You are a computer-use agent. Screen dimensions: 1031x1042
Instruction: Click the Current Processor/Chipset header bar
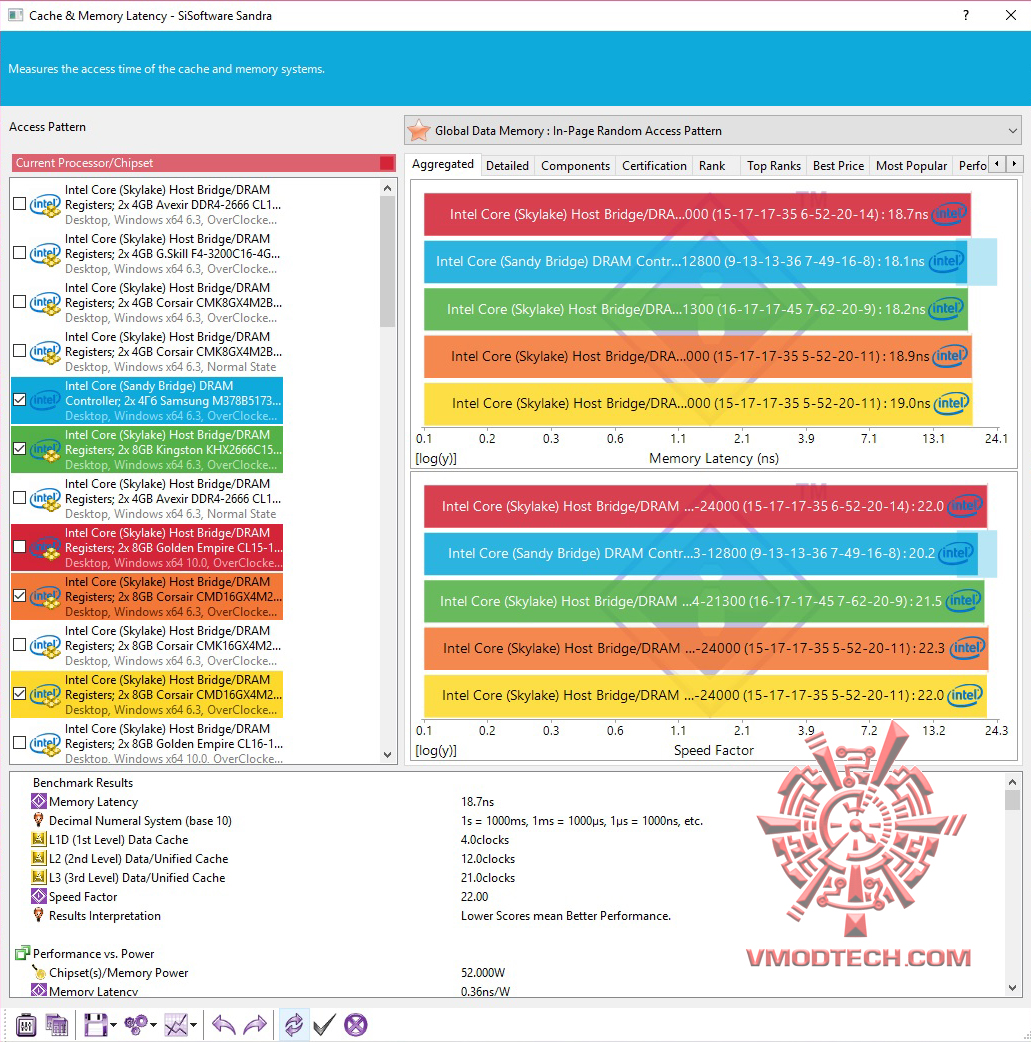click(x=203, y=163)
